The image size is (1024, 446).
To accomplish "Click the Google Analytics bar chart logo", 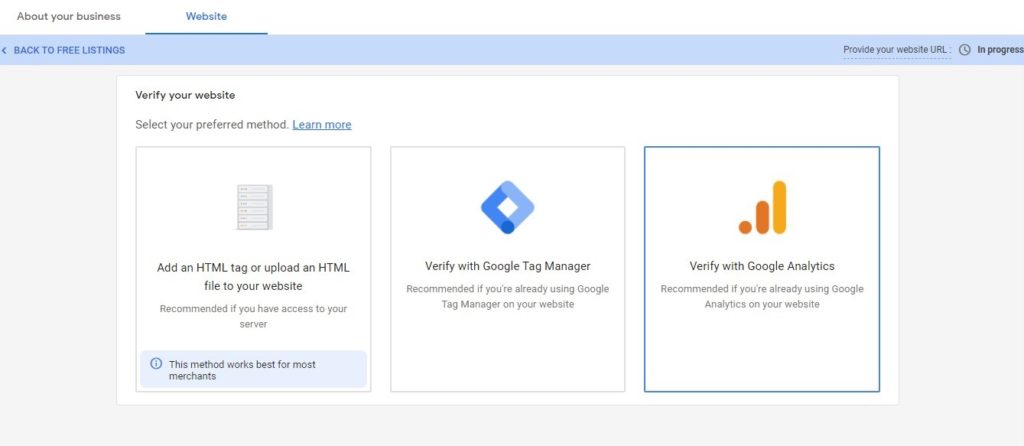I will click(762, 207).
